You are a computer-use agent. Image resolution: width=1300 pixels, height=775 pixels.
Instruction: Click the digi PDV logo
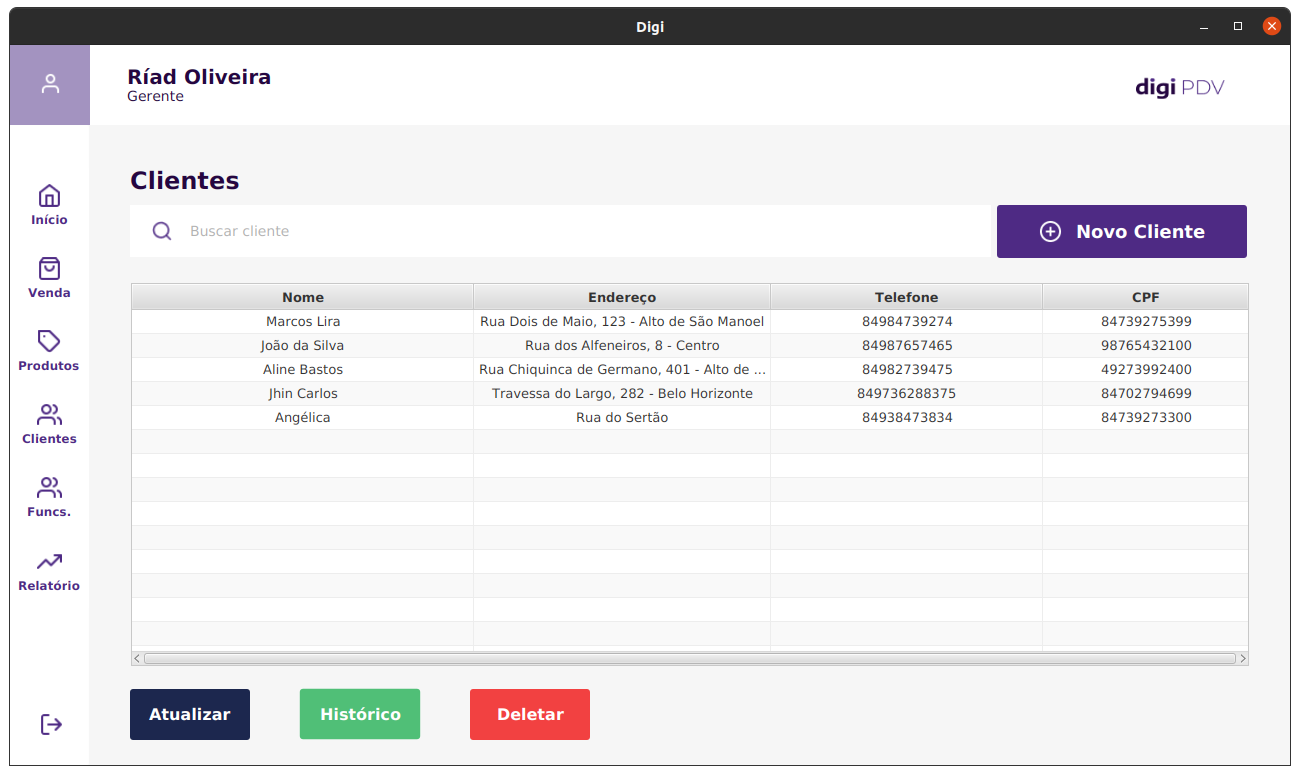[1180, 87]
